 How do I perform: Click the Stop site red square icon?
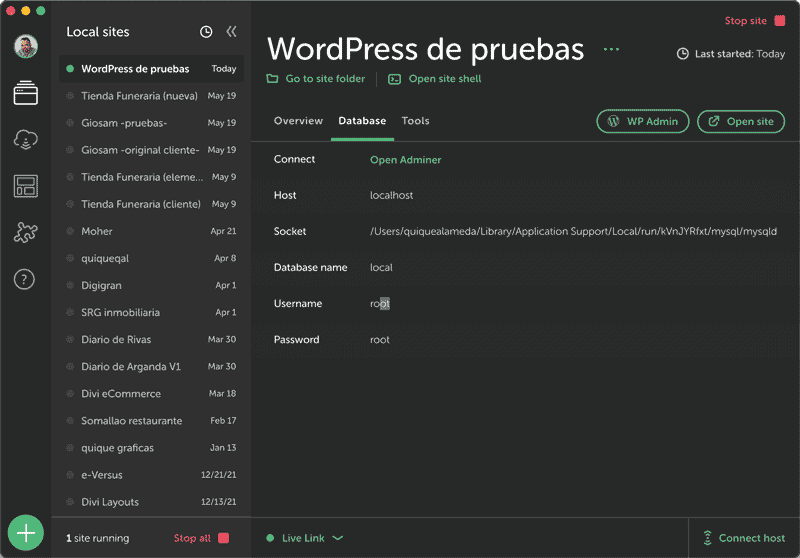coord(780,21)
